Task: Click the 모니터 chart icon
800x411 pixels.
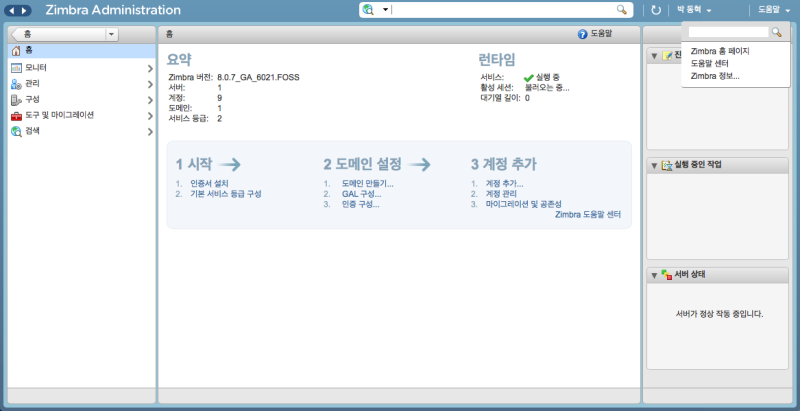Action: click(16, 67)
